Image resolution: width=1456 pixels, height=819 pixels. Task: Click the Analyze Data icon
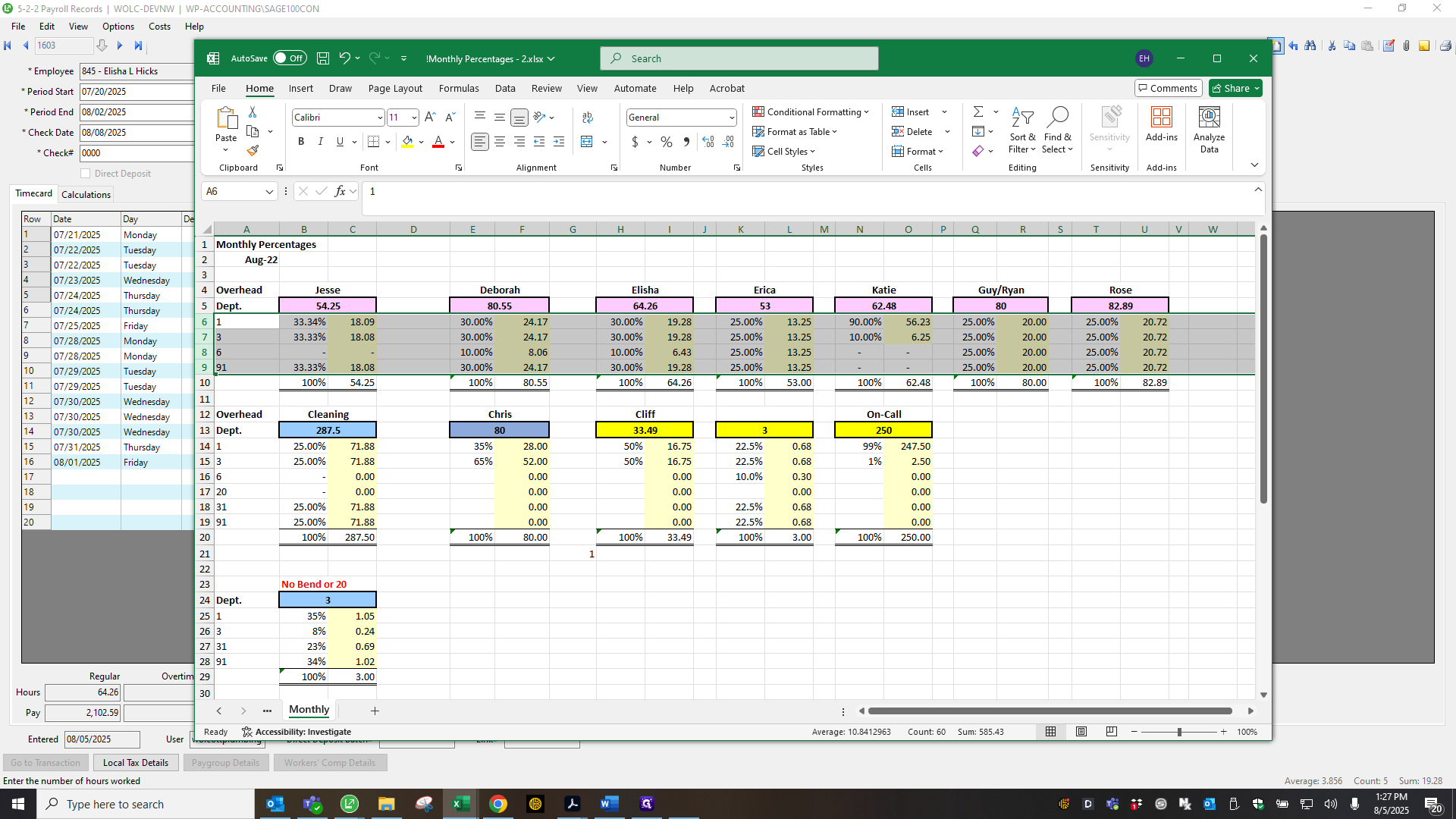(x=1209, y=130)
